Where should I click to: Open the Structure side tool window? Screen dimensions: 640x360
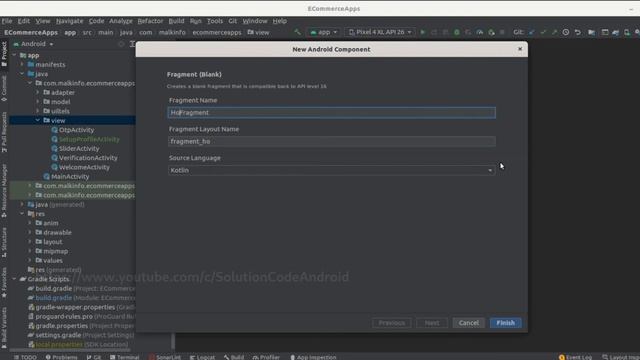coord(4,242)
